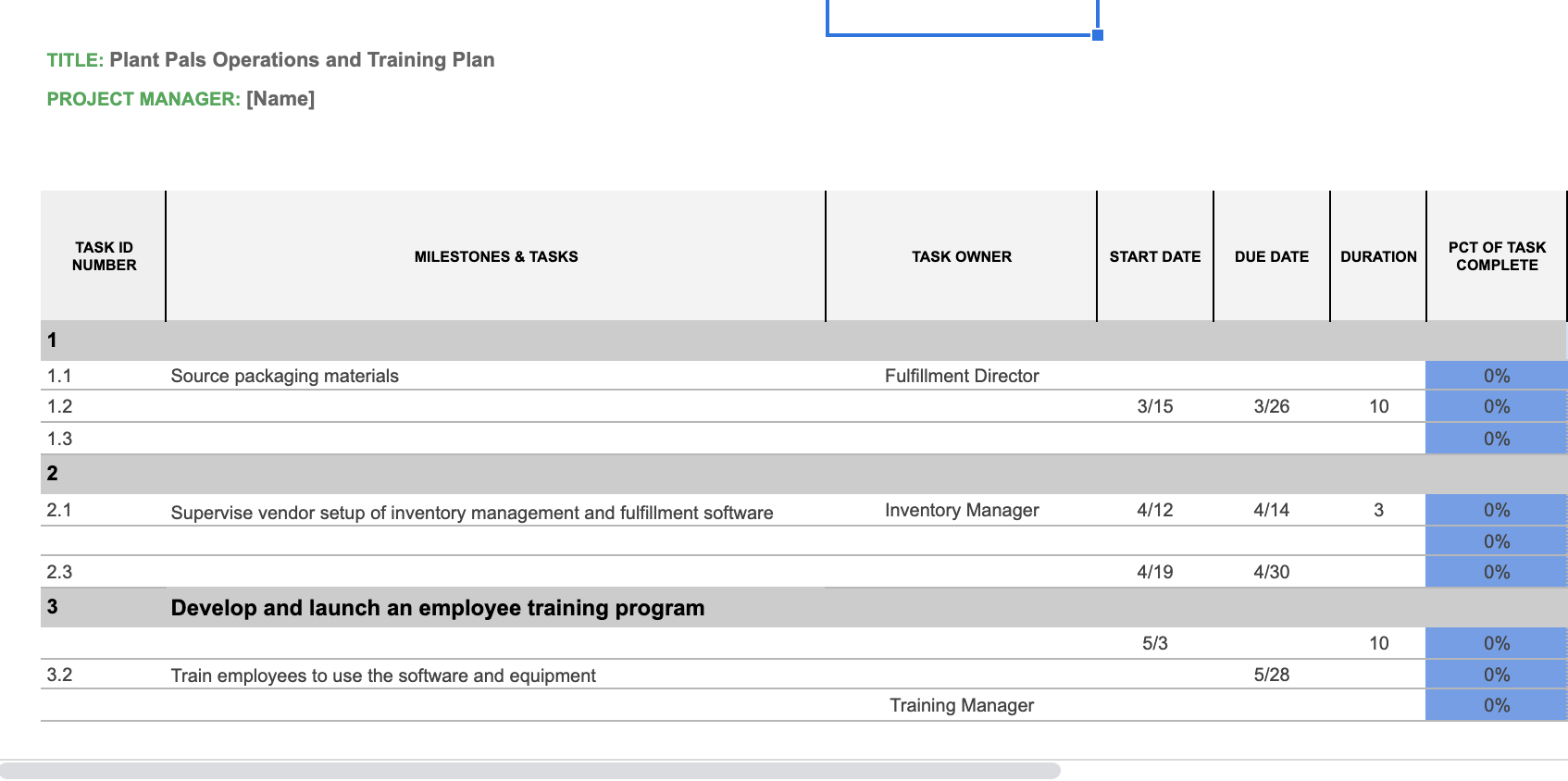Select the 3/15 start date cell
The width and height of the screenshot is (1568, 781).
(x=1155, y=406)
